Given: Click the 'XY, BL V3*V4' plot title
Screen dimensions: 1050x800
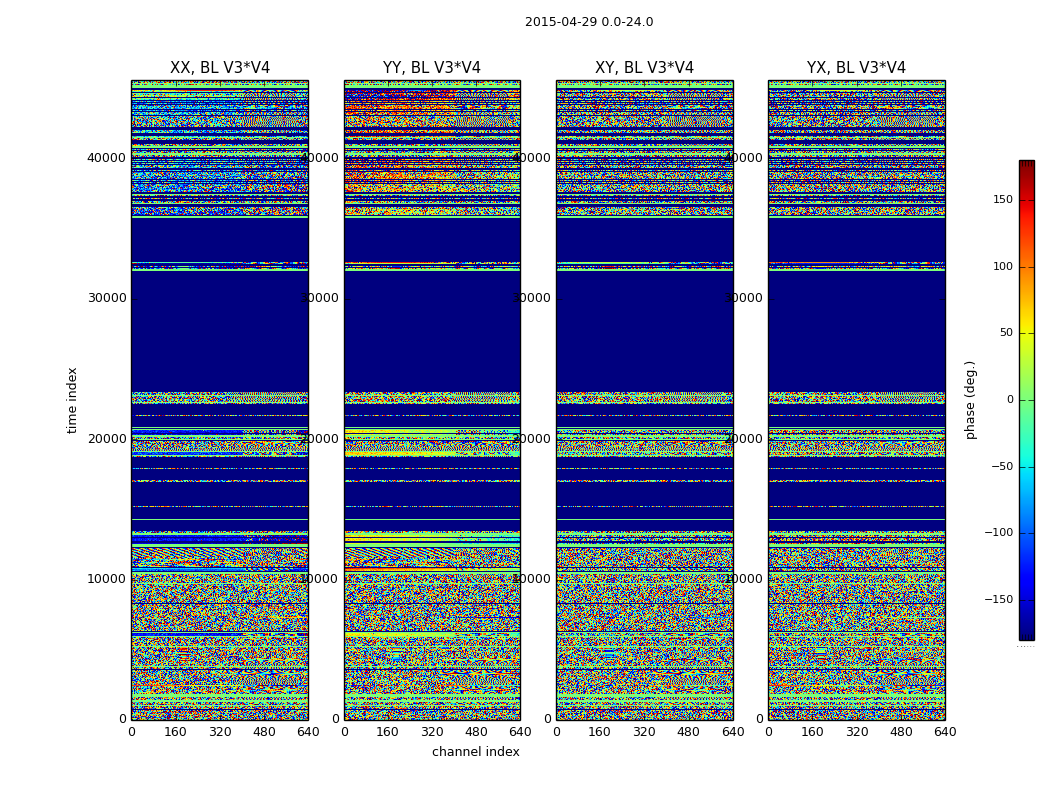Looking at the screenshot, I should (x=644, y=68).
